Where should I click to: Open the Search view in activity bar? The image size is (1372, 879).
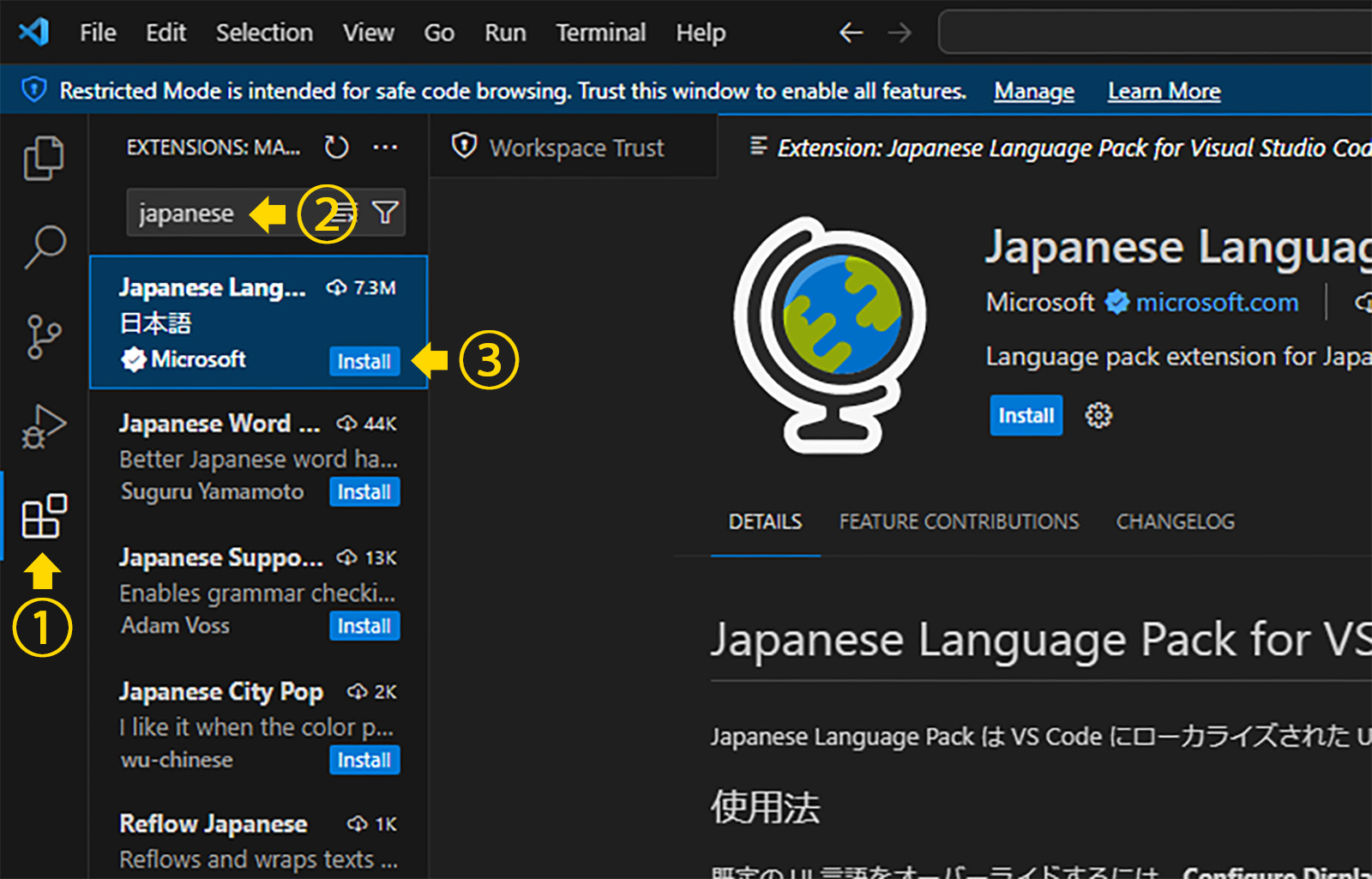44,247
